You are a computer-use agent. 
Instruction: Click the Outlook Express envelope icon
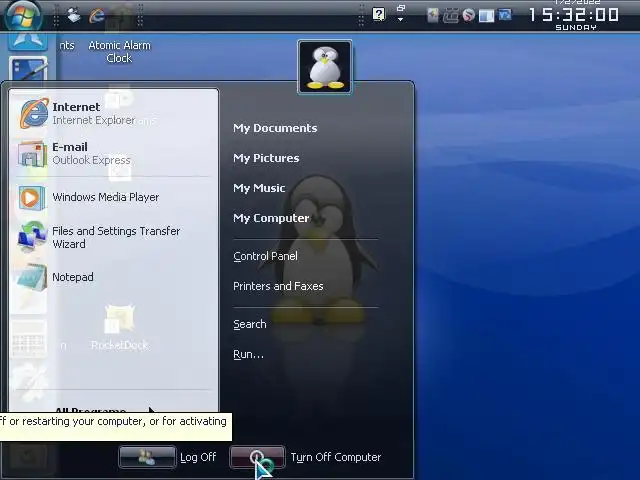(32, 153)
